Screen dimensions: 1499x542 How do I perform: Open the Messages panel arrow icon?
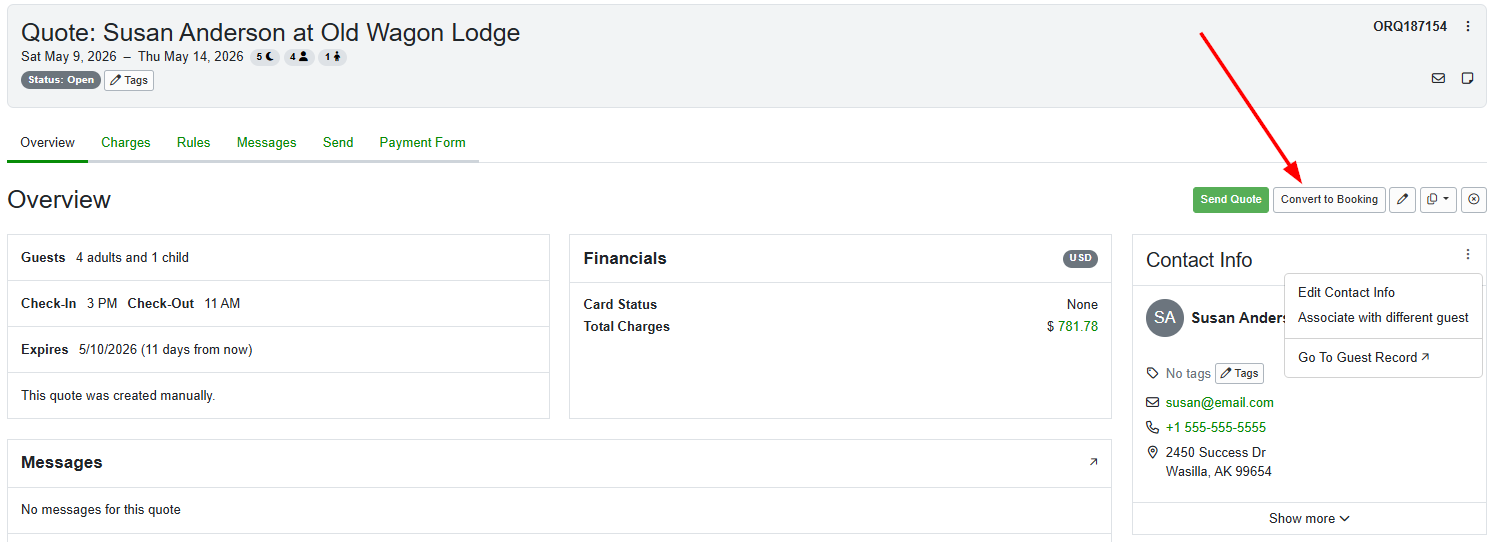tap(1093, 462)
